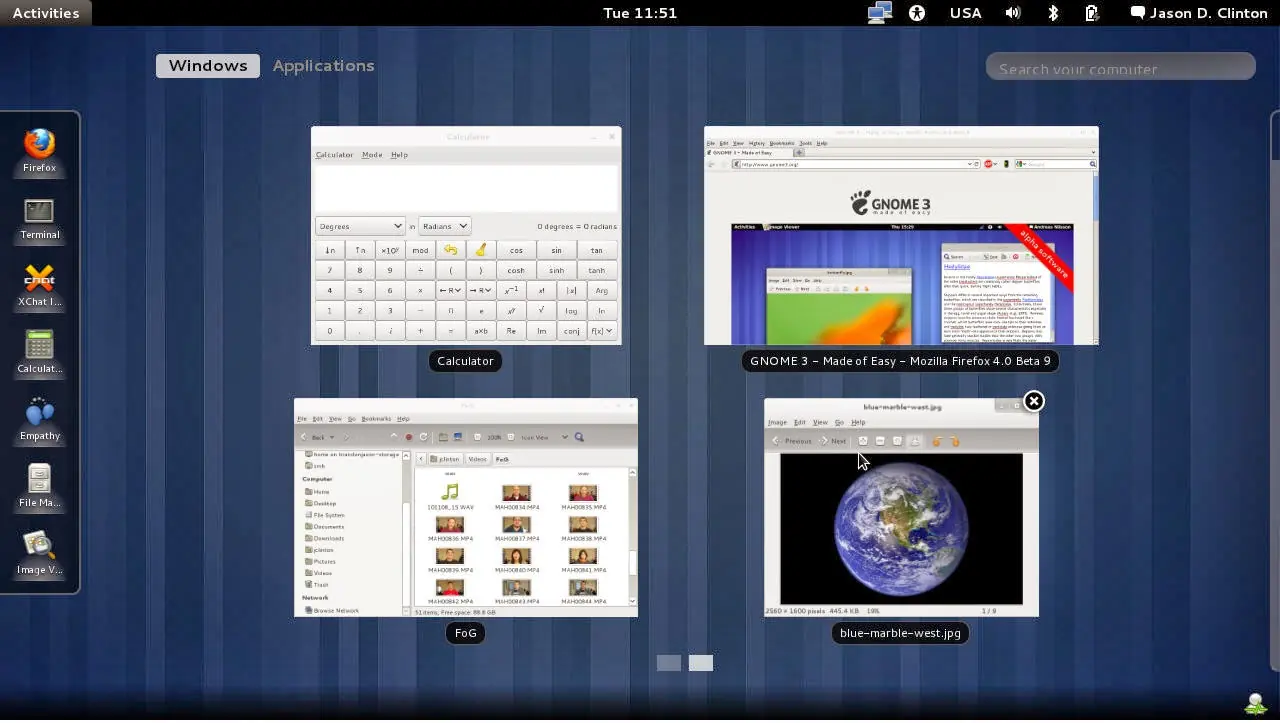Open Bookmarks menu in FoG file manager
The image size is (1280, 723).
pyautogui.click(x=376, y=419)
